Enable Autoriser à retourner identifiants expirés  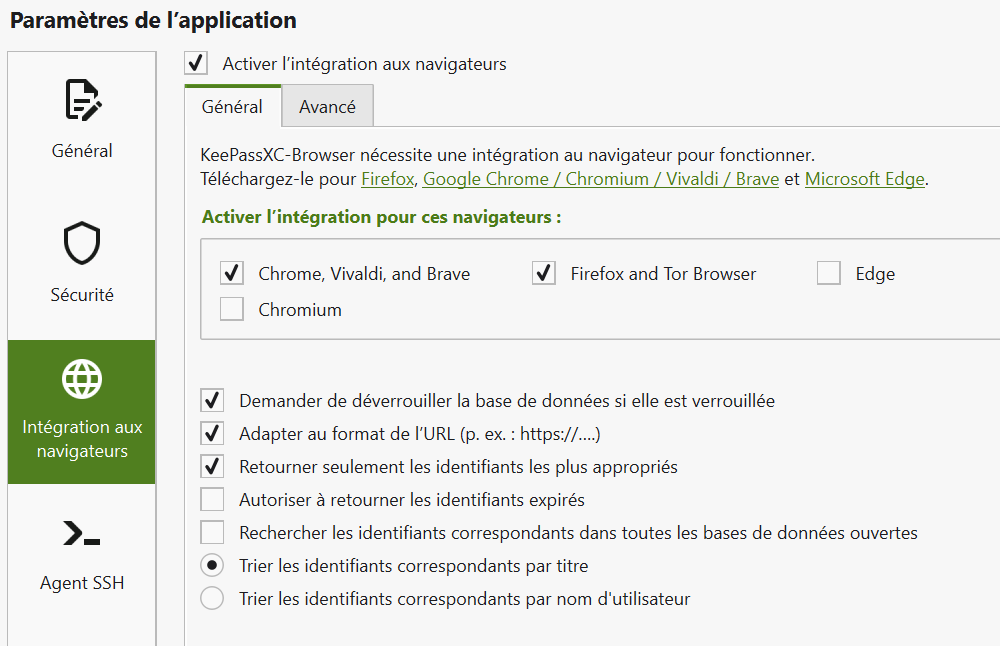coord(212,499)
